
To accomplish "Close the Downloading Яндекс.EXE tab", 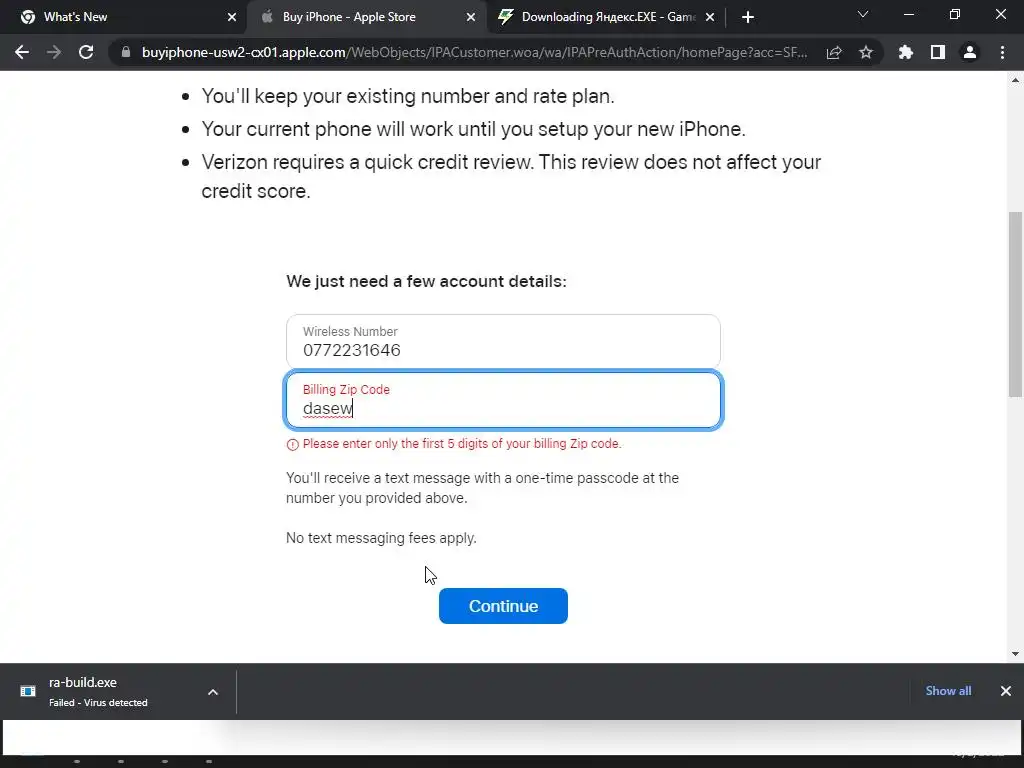I will [710, 17].
